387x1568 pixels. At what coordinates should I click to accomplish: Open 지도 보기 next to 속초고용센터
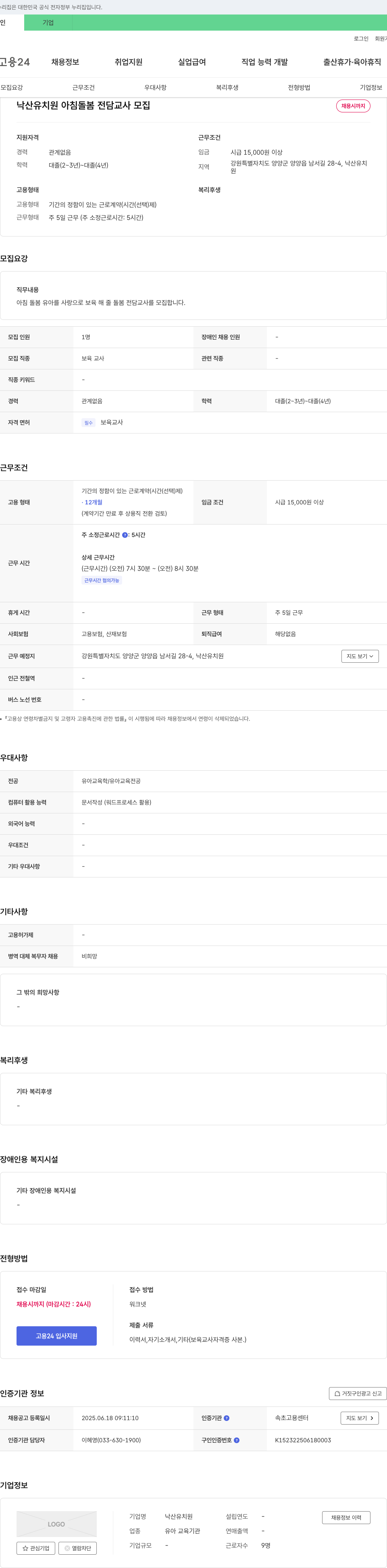360,1418
